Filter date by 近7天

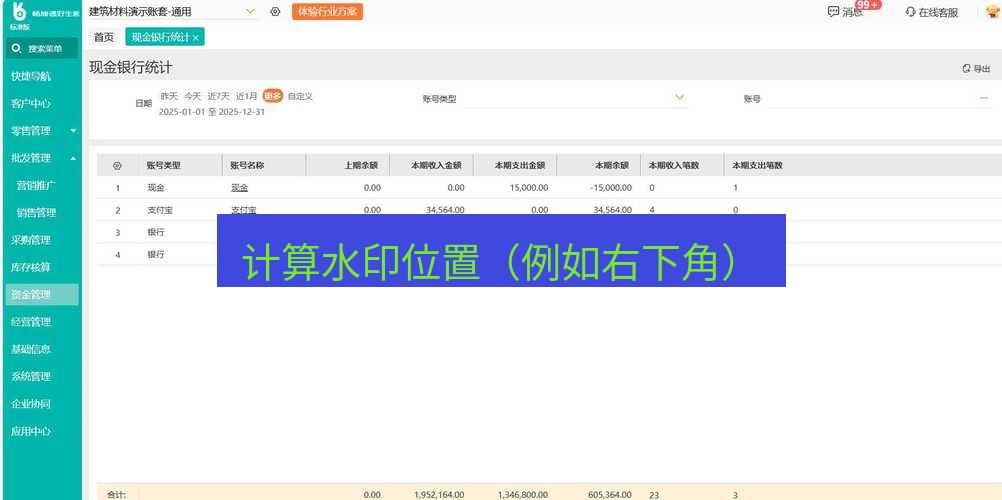click(x=218, y=96)
